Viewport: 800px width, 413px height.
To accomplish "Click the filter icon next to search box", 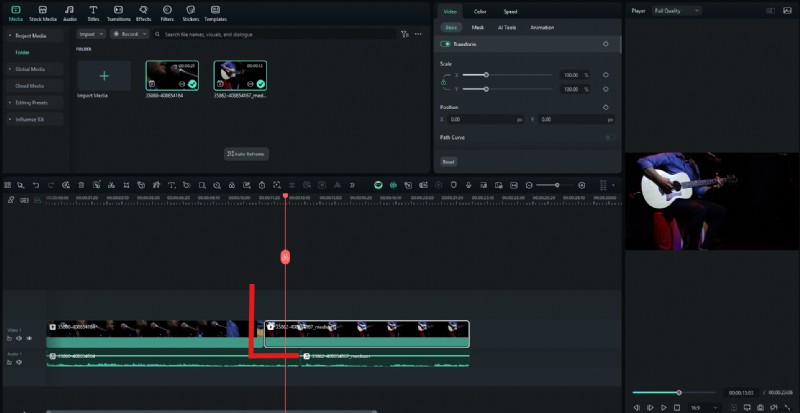I will 405,34.
